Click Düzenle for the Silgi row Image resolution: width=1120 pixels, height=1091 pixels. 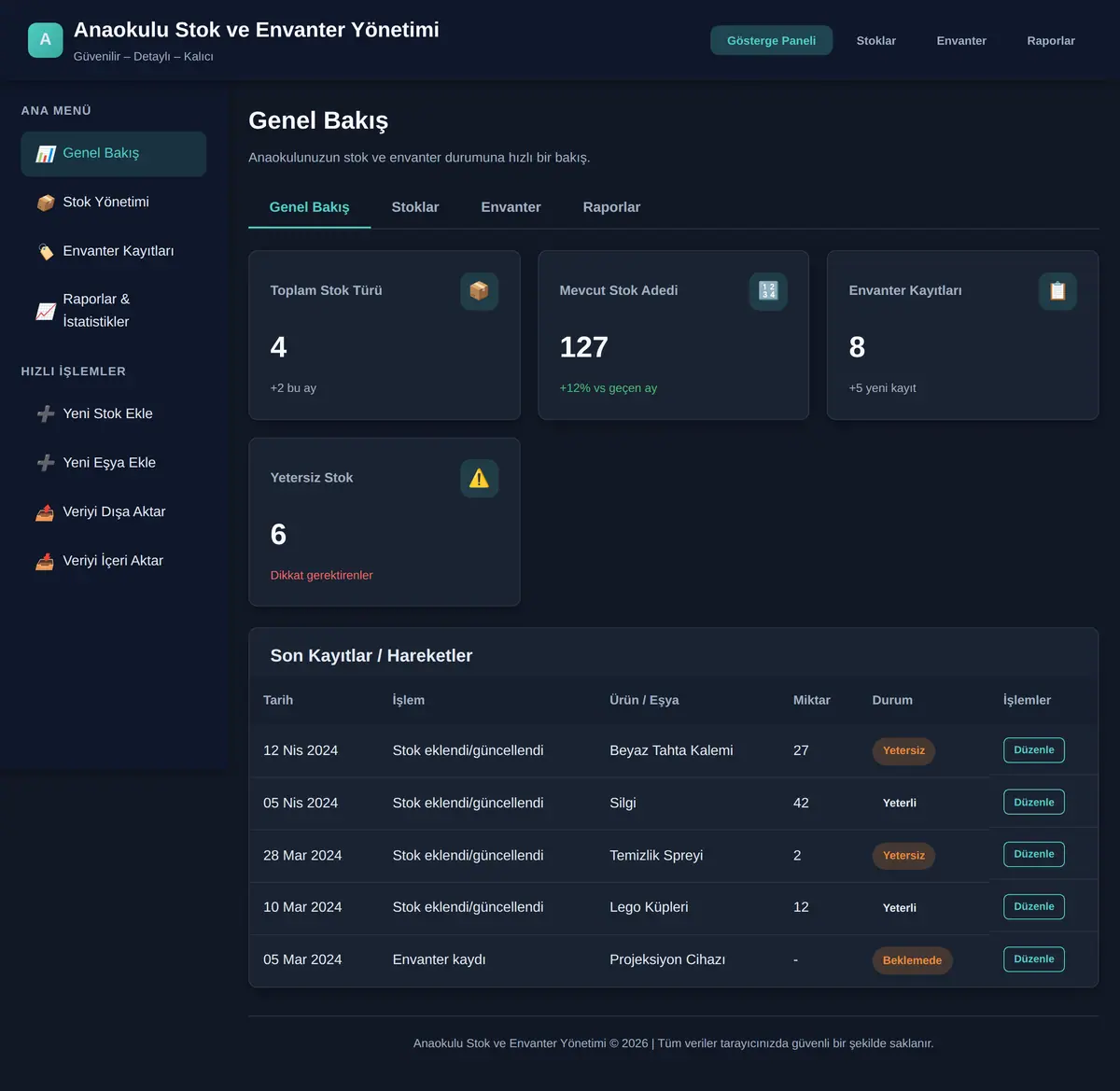click(x=1034, y=803)
